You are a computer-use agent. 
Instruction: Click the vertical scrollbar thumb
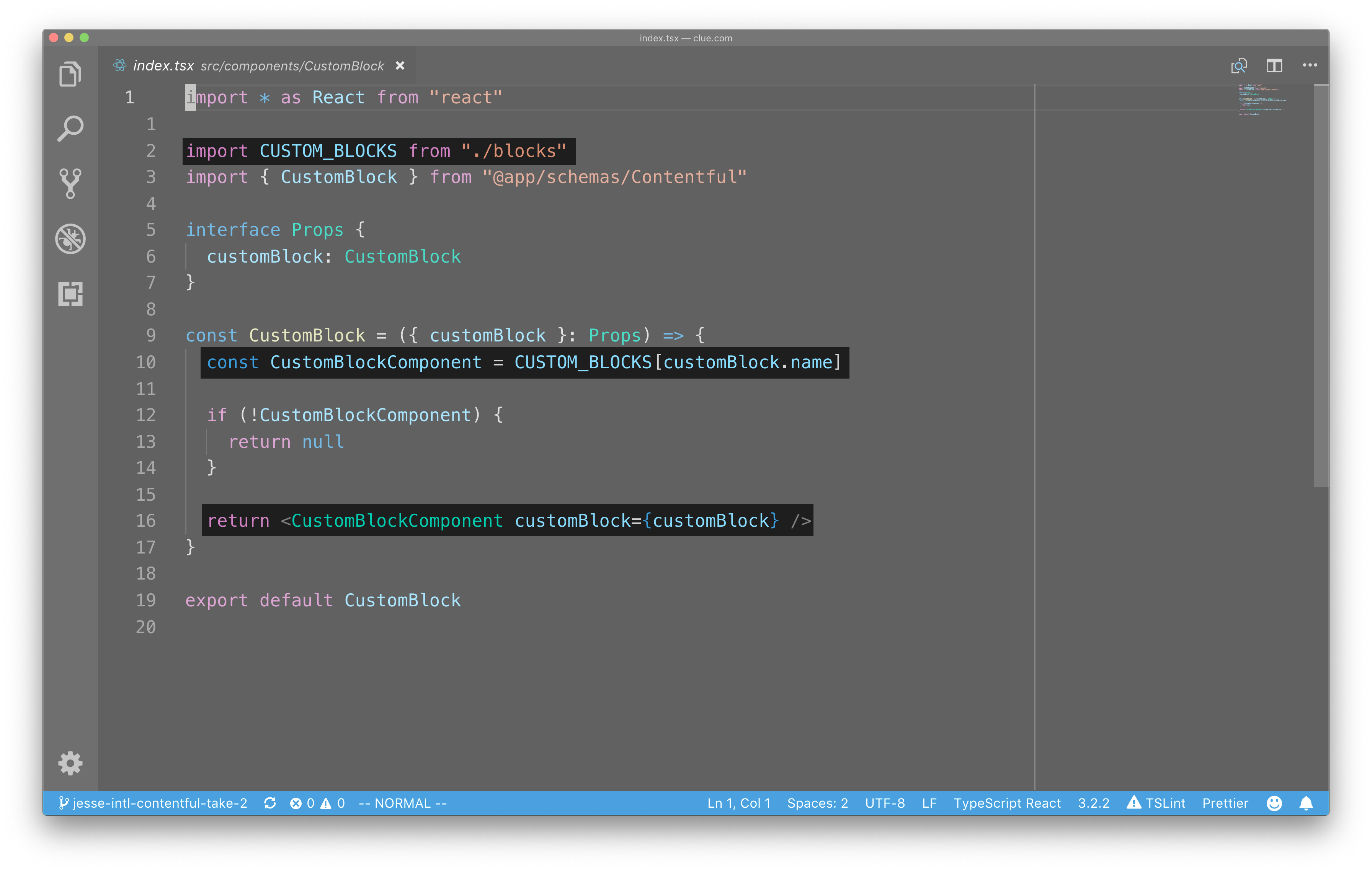(1321, 285)
